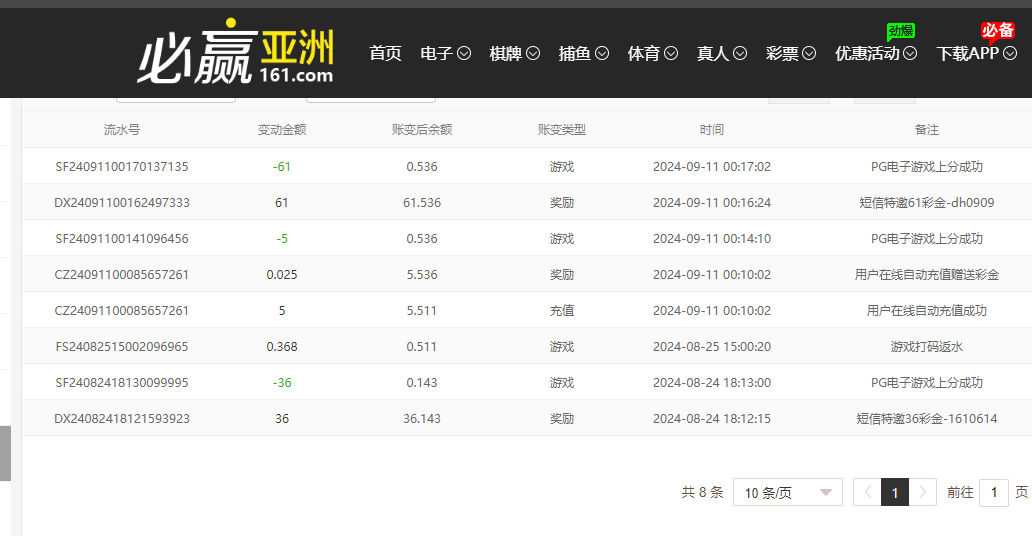Expand the 电子 menu chevron
1032x536 pixels.
tap(464, 54)
